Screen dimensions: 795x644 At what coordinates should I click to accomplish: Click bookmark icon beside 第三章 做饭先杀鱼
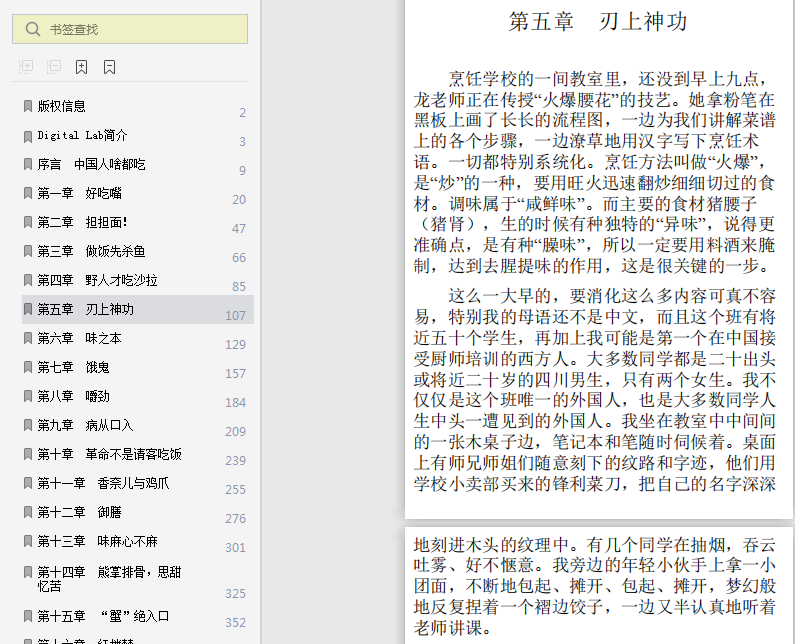pyautogui.click(x=28, y=251)
